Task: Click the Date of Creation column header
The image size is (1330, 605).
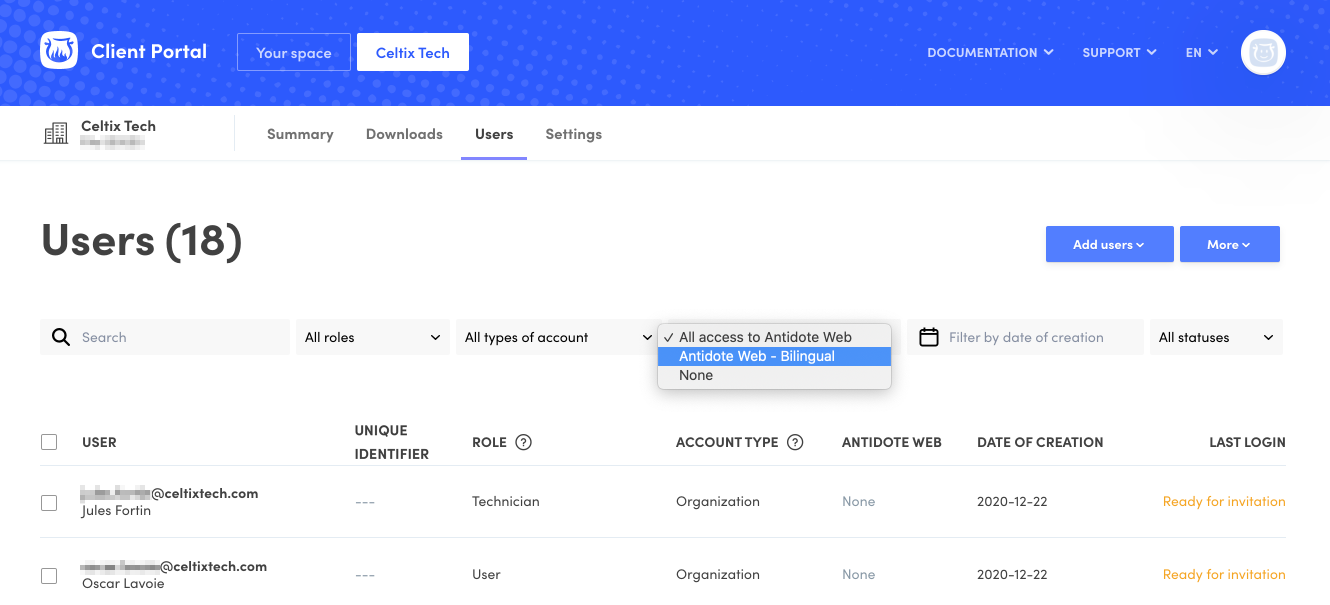Action: click(x=1040, y=442)
